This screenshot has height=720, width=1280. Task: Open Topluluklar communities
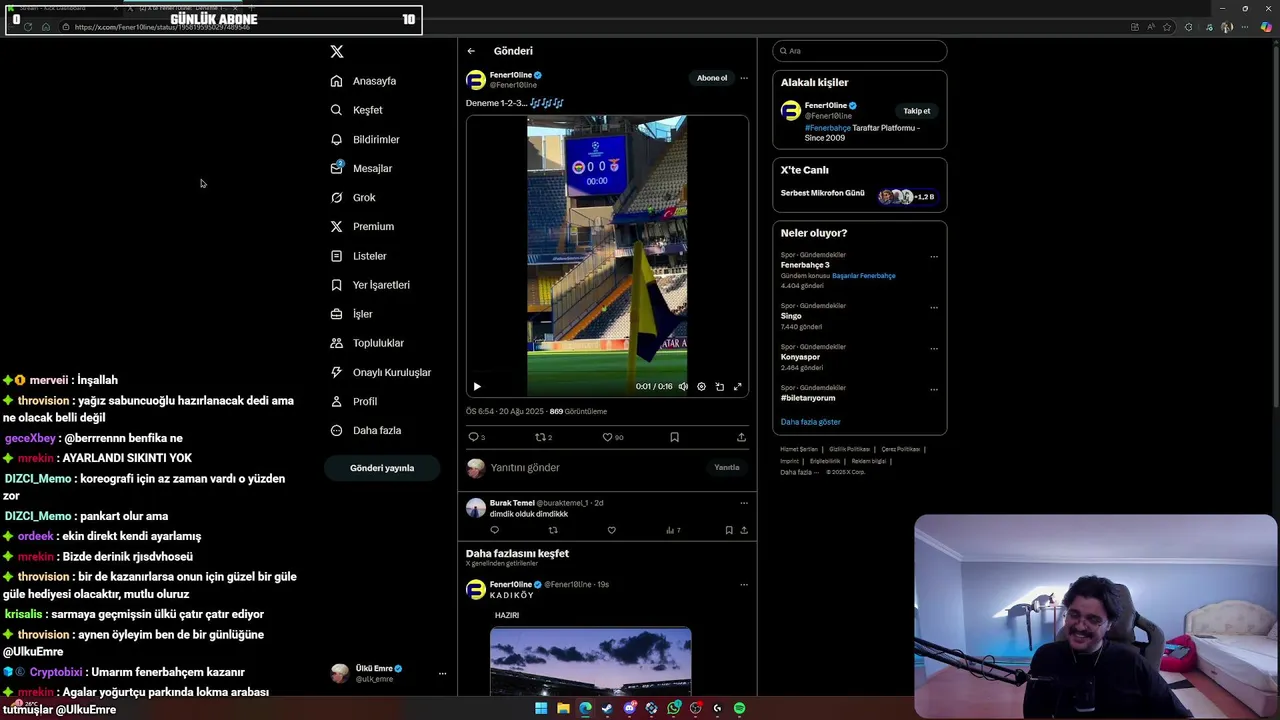coord(367,343)
